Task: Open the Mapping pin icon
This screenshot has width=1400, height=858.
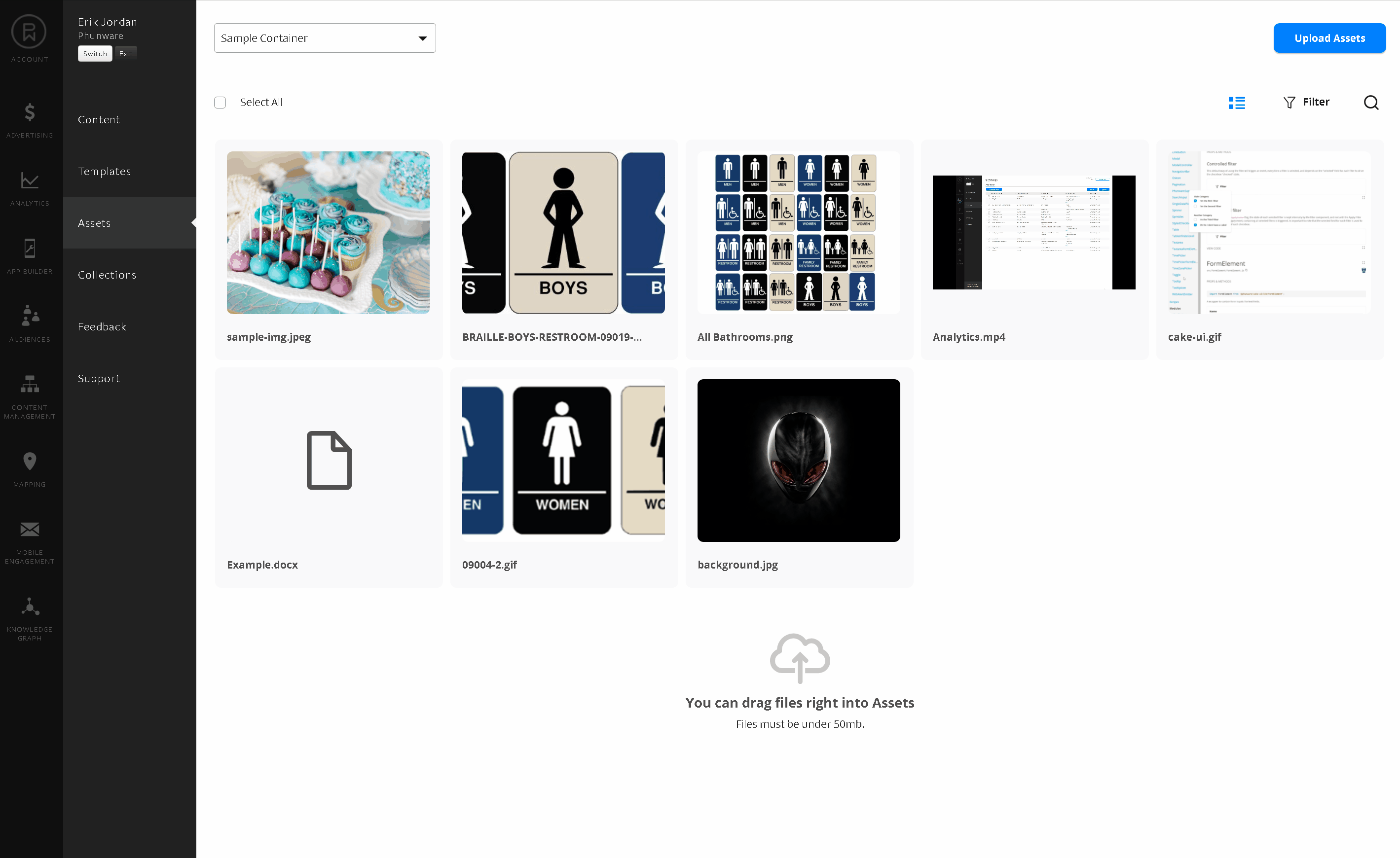Action: click(x=30, y=461)
